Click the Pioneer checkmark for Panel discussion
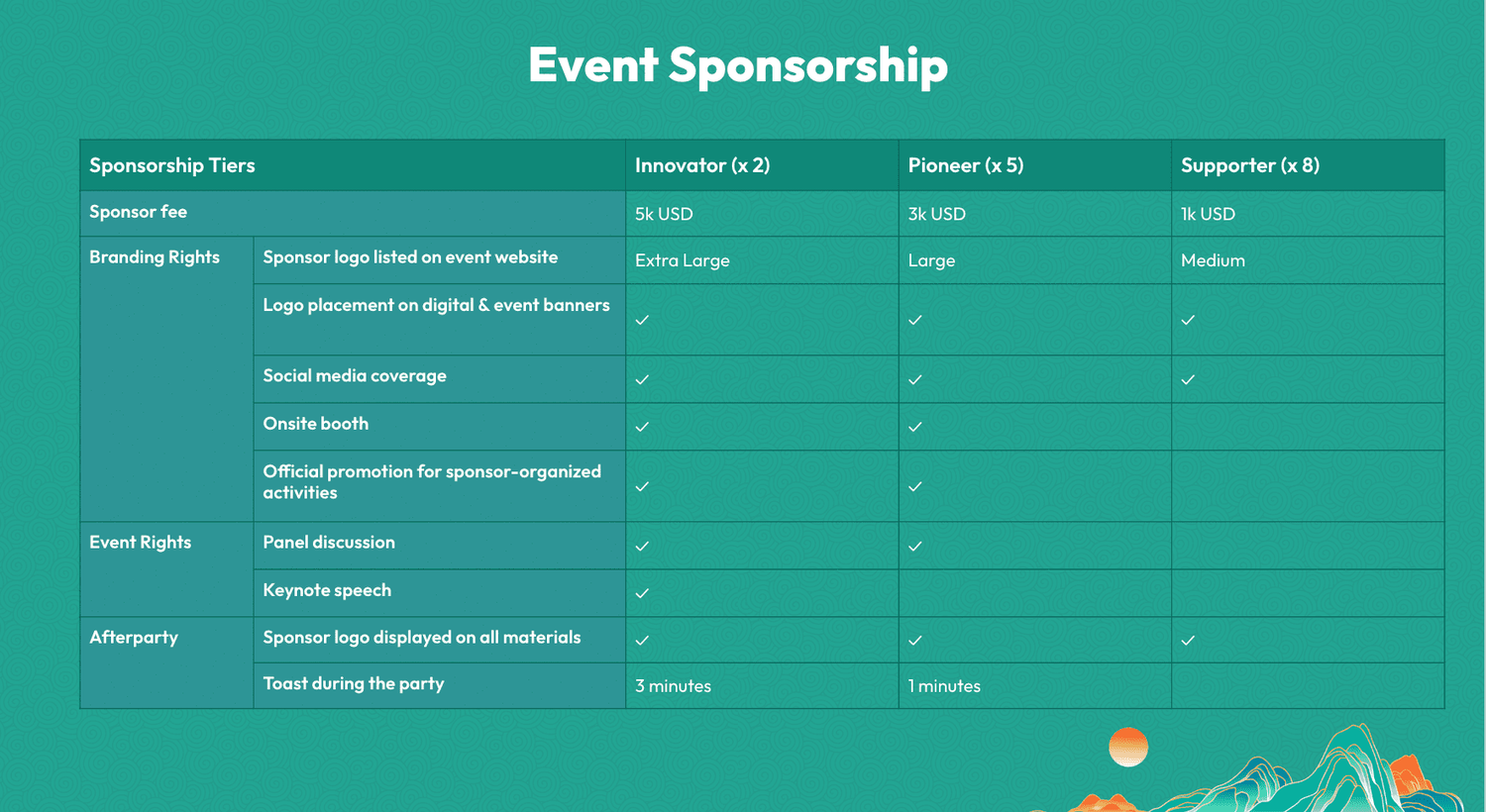1486x812 pixels. [x=915, y=546]
